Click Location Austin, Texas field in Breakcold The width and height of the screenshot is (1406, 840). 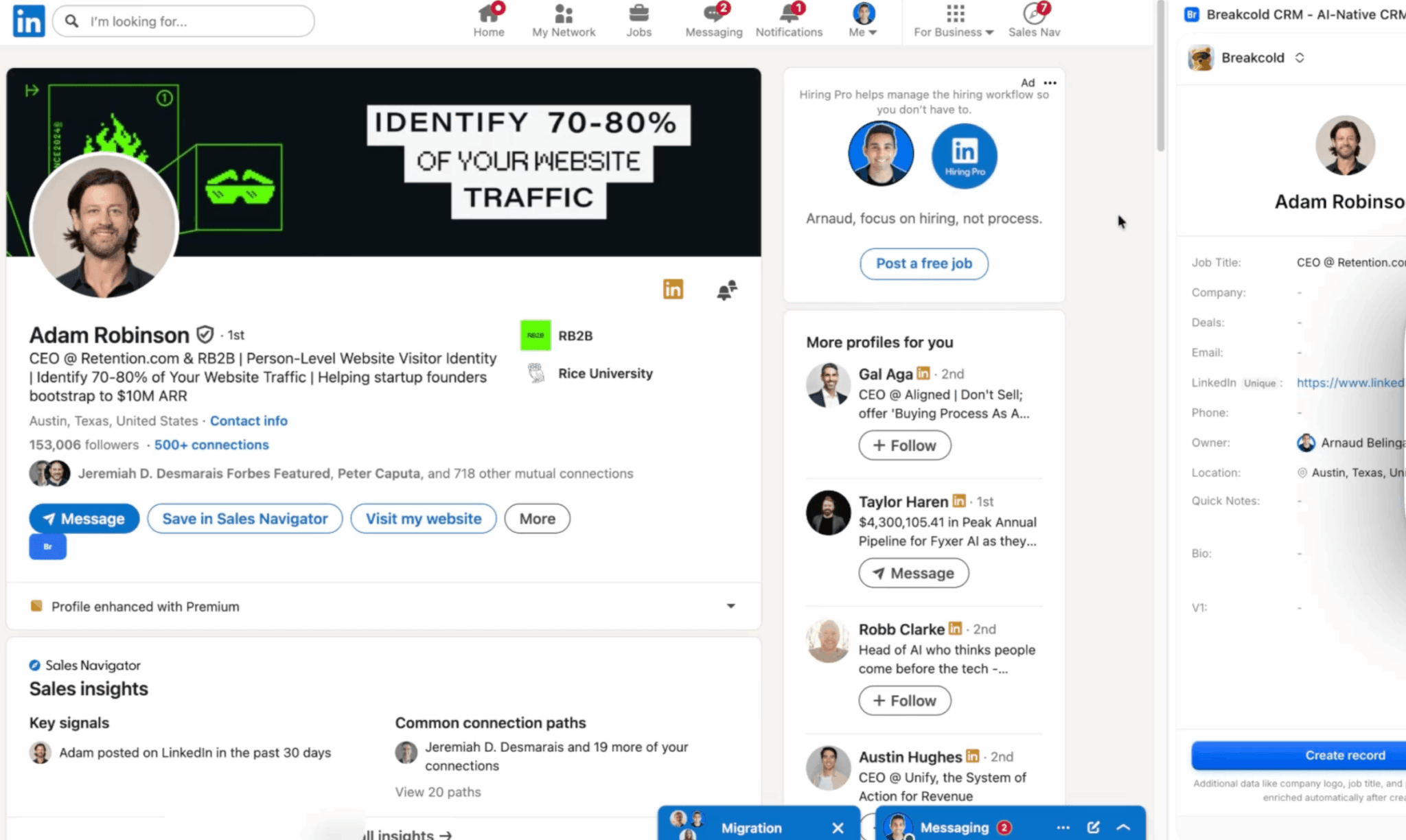coord(1351,473)
